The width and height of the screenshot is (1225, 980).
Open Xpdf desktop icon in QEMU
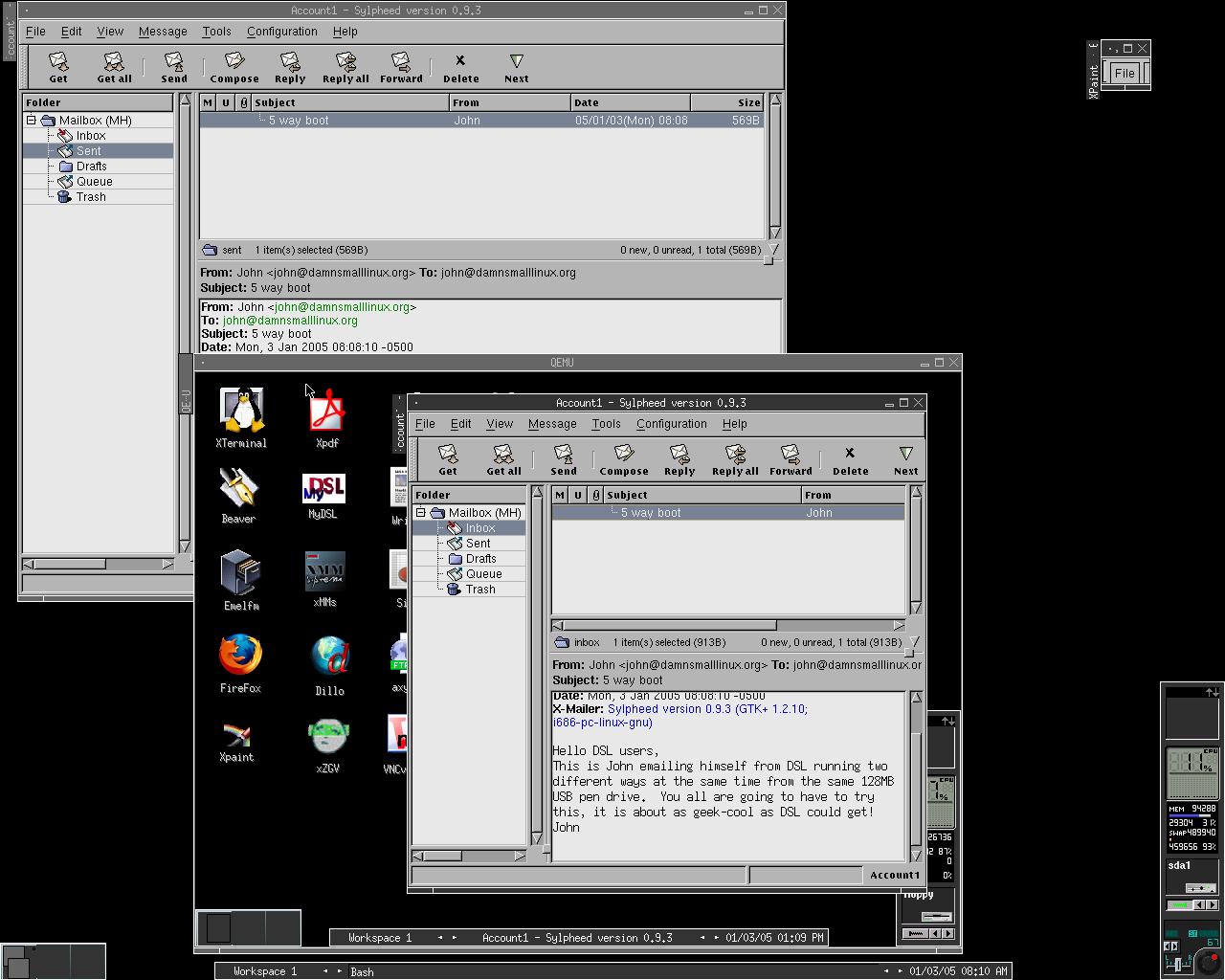pos(327,417)
